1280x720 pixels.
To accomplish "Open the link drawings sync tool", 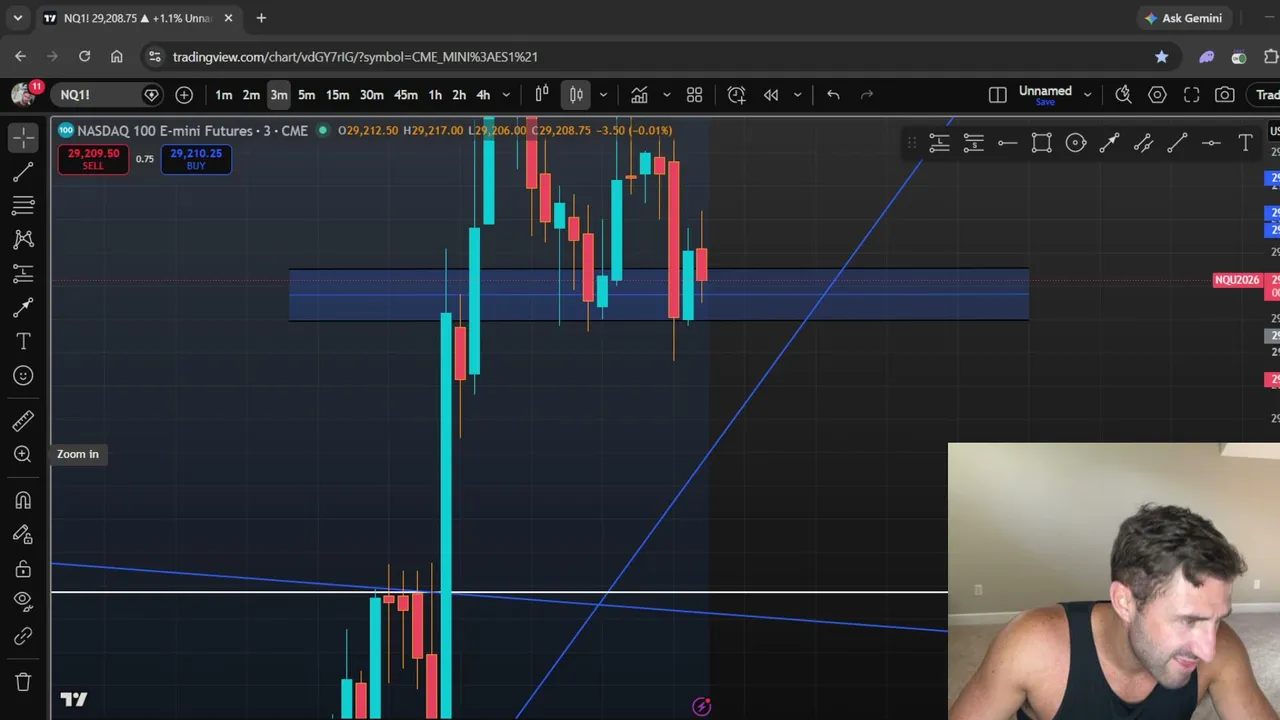I will click(x=23, y=636).
